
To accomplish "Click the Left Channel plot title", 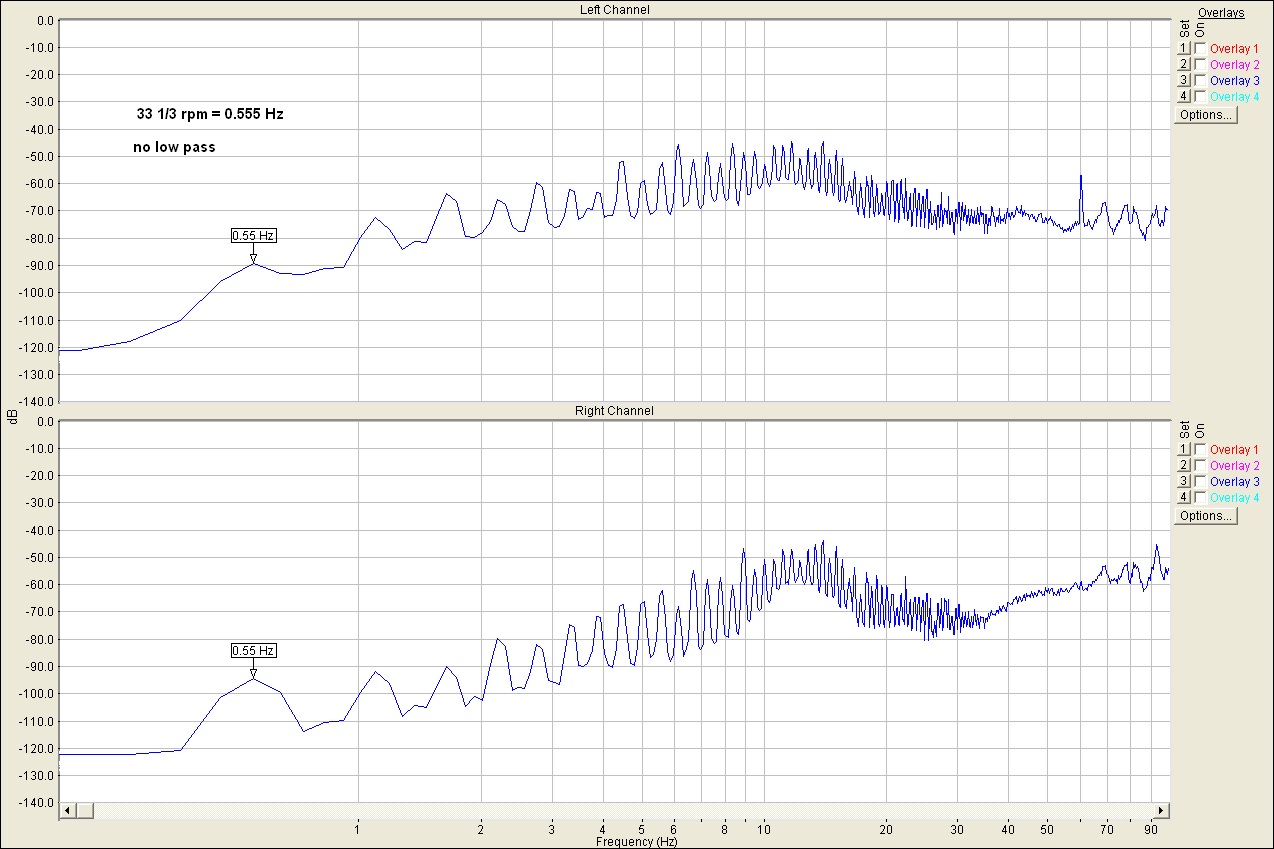I will pos(614,10).
